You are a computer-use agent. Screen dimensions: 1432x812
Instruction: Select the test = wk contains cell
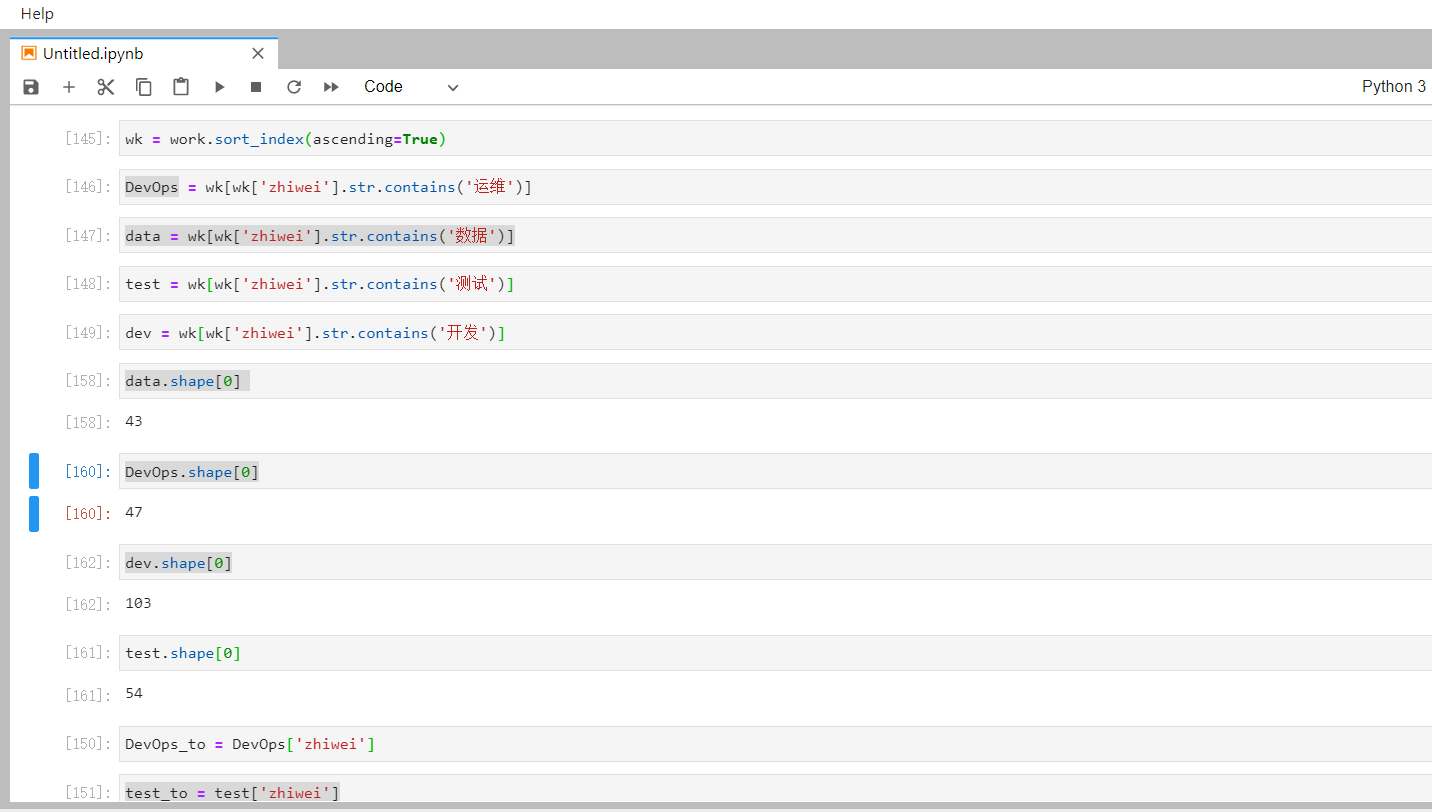[775, 284]
